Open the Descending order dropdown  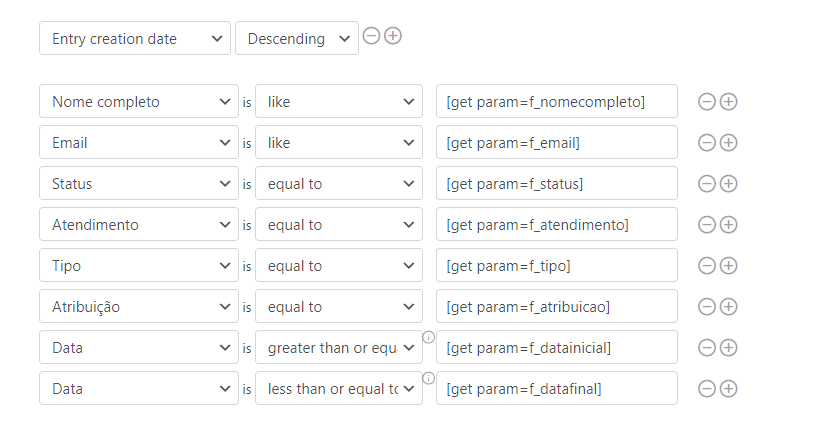296,39
